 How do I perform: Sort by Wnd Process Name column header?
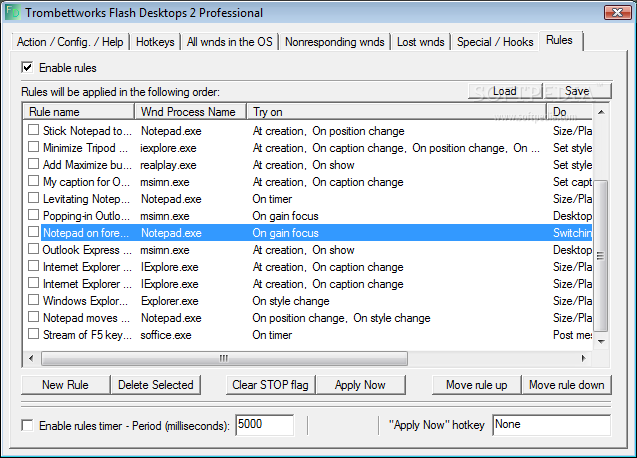click(191, 112)
